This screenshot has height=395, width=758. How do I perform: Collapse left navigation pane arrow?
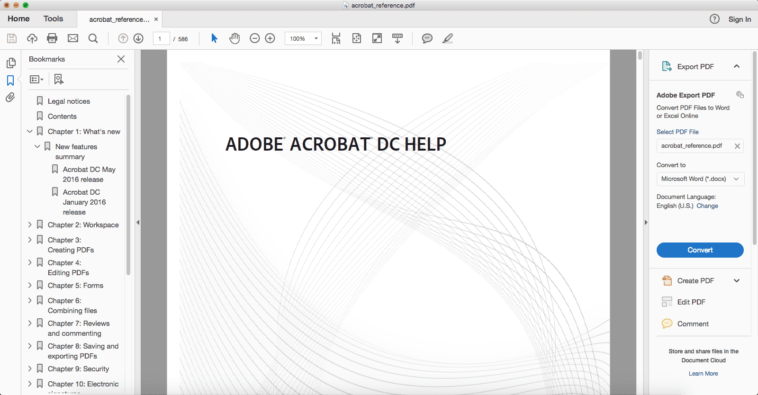pyautogui.click(x=138, y=222)
